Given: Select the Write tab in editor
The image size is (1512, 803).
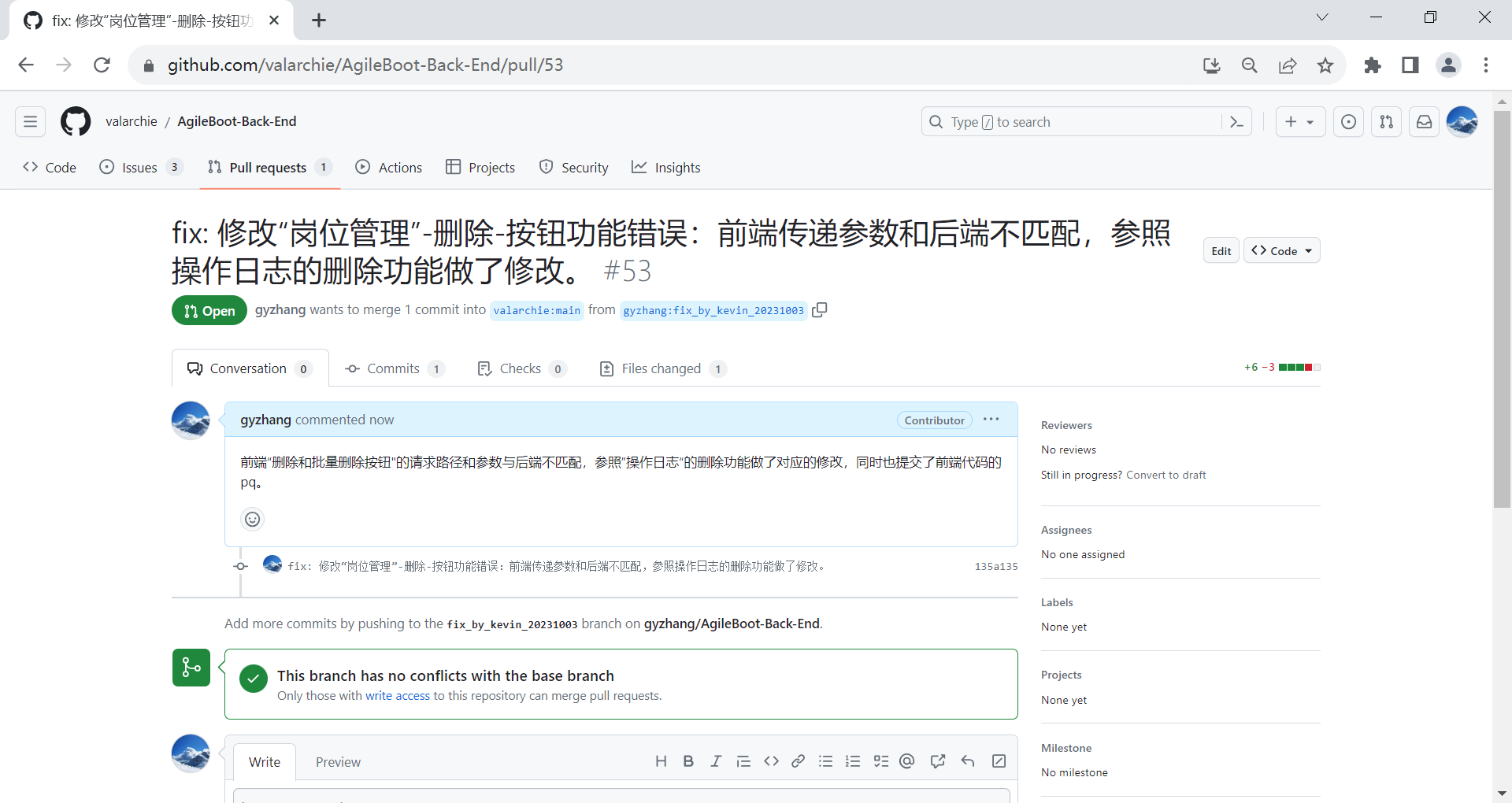Looking at the screenshot, I should click(x=265, y=762).
